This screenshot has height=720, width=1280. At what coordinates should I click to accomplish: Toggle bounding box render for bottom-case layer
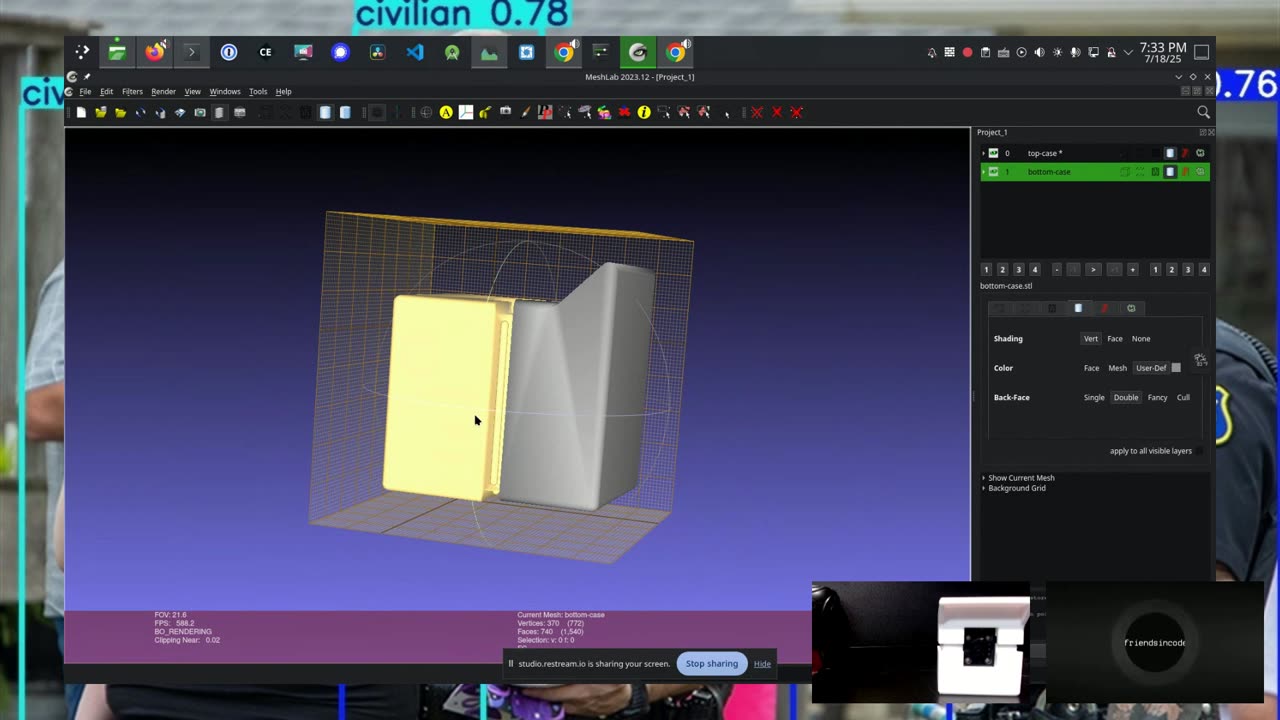point(1125,172)
